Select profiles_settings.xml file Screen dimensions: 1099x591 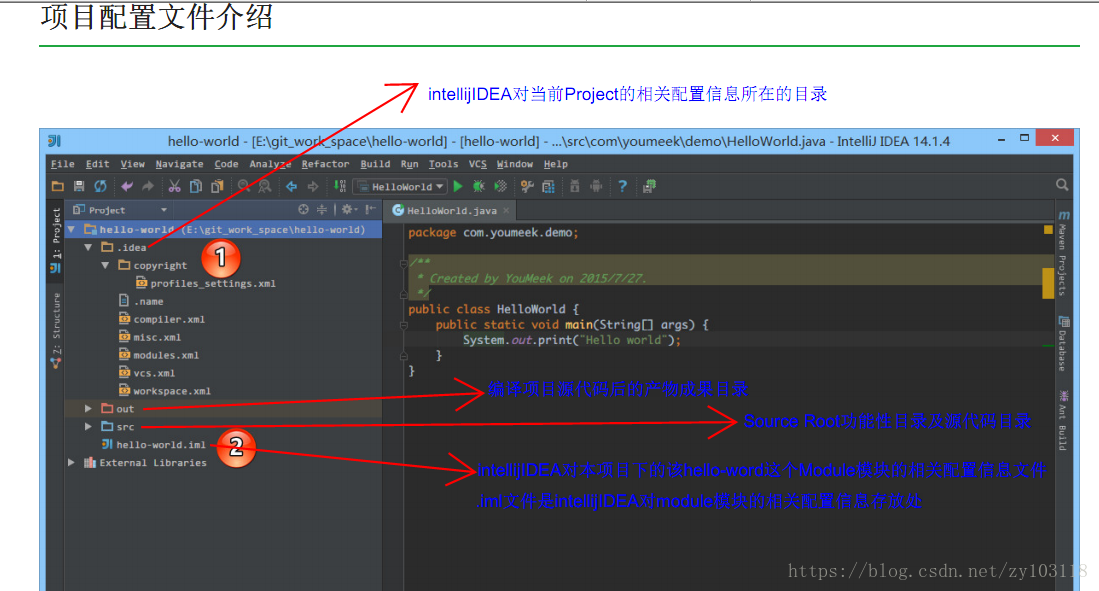click(x=205, y=283)
